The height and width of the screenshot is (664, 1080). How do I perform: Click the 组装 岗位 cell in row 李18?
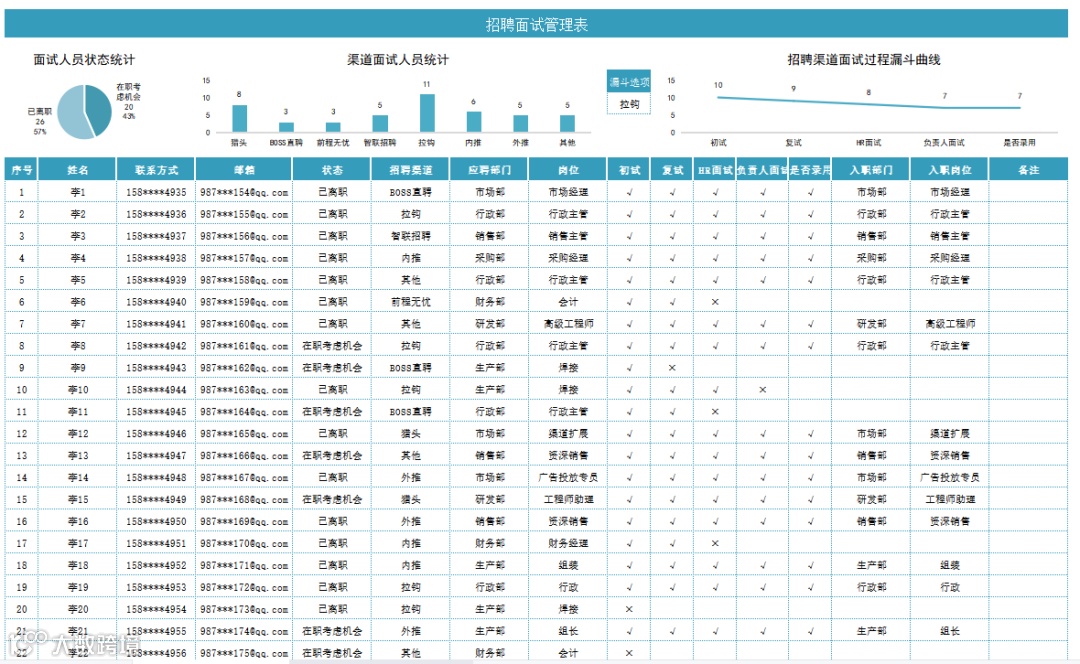(568, 565)
